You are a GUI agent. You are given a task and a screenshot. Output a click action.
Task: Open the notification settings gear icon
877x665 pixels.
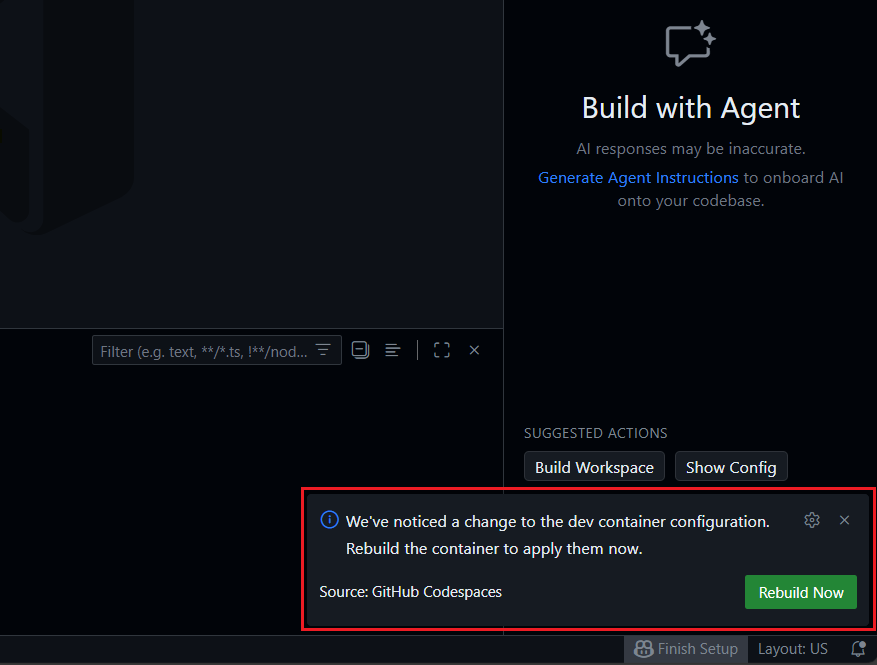click(812, 520)
